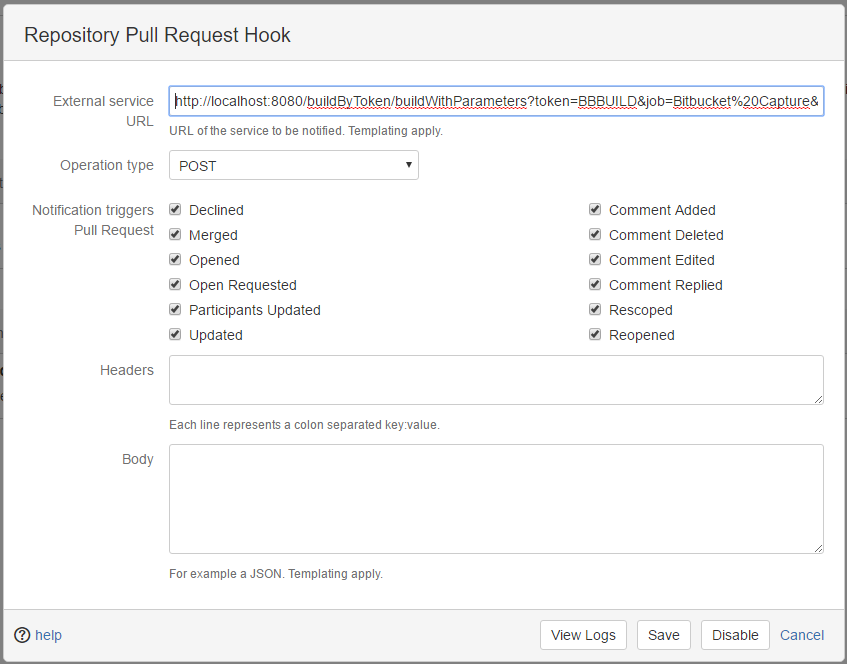Toggle the Declined checkbox
This screenshot has width=847, height=664.
175,210
